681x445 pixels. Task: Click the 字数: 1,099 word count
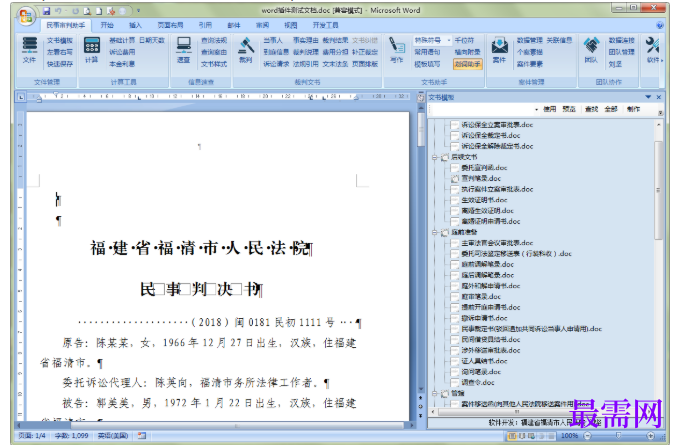(71, 435)
